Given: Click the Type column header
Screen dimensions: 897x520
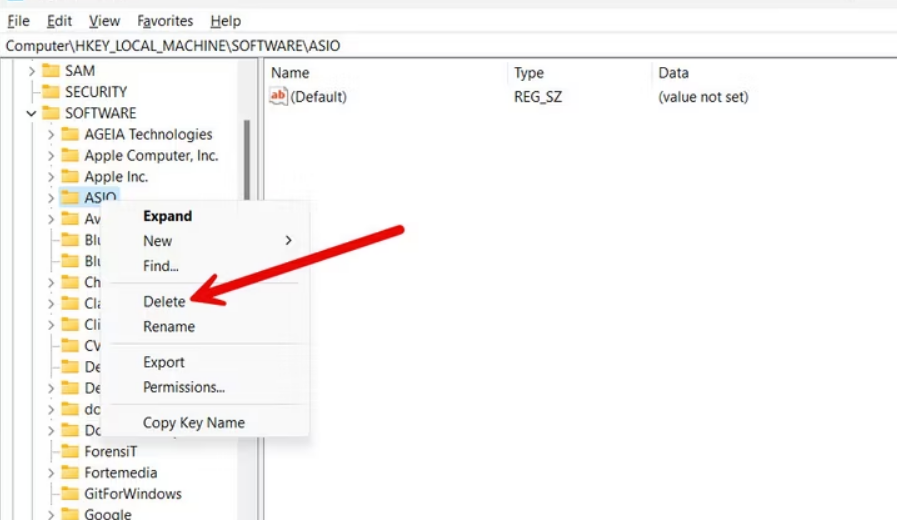Looking at the screenshot, I should pyautogui.click(x=528, y=73).
